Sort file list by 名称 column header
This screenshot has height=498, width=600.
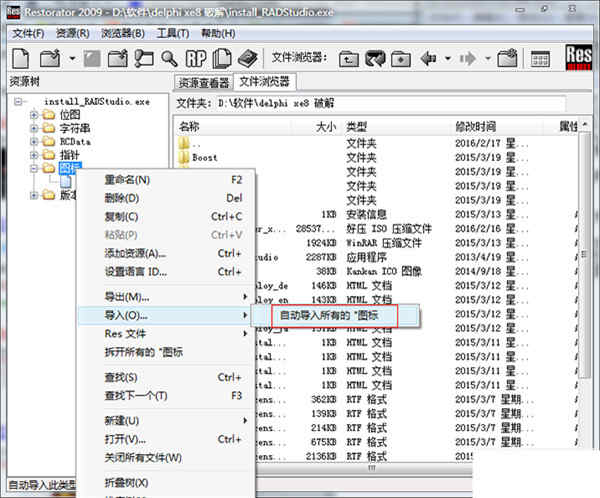233,126
